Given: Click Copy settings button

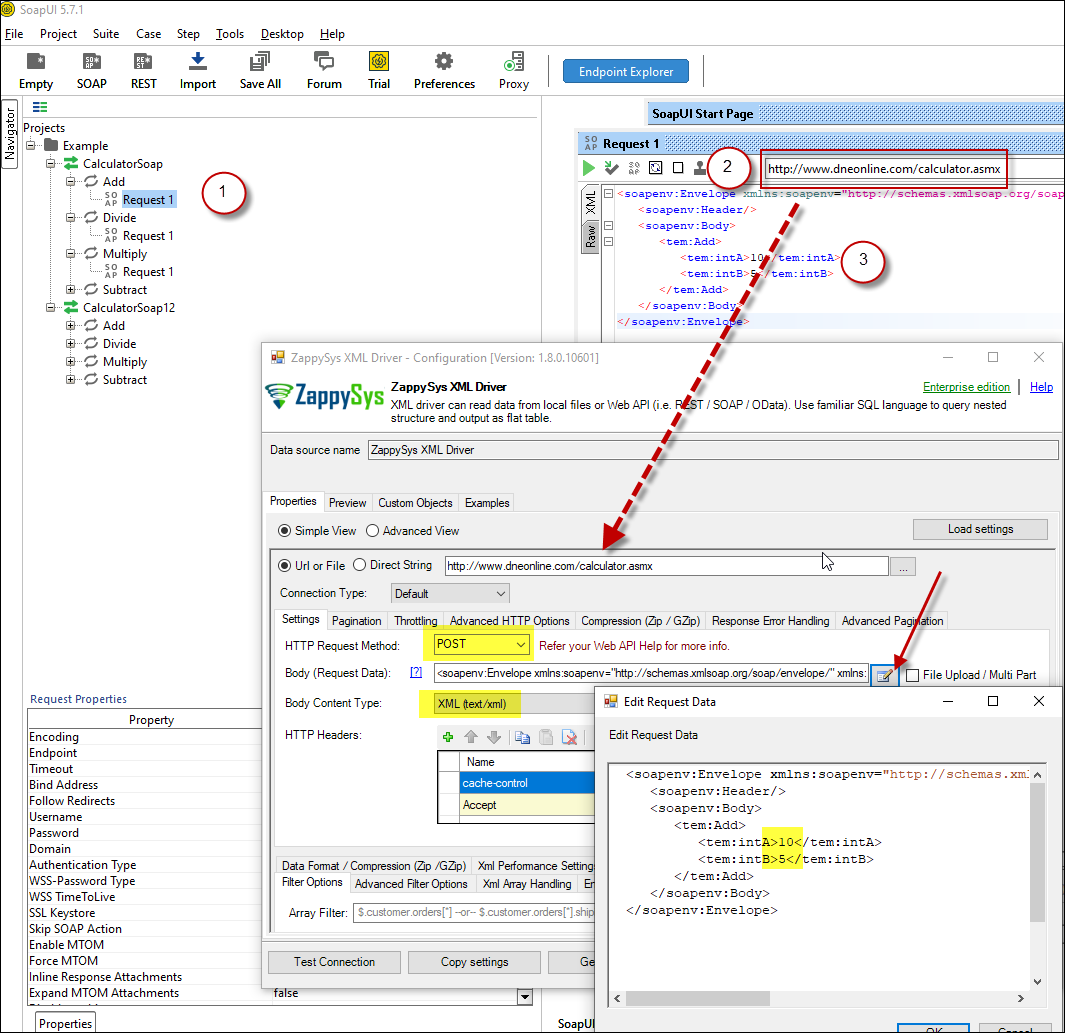Looking at the screenshot, I should pos(474,962).
